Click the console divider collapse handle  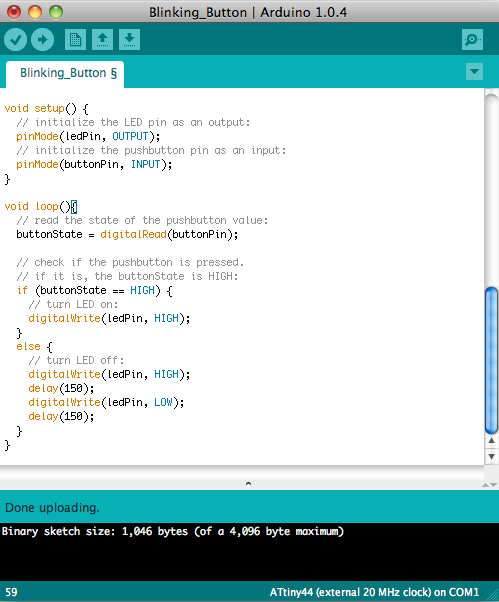[x=248, y=484]
